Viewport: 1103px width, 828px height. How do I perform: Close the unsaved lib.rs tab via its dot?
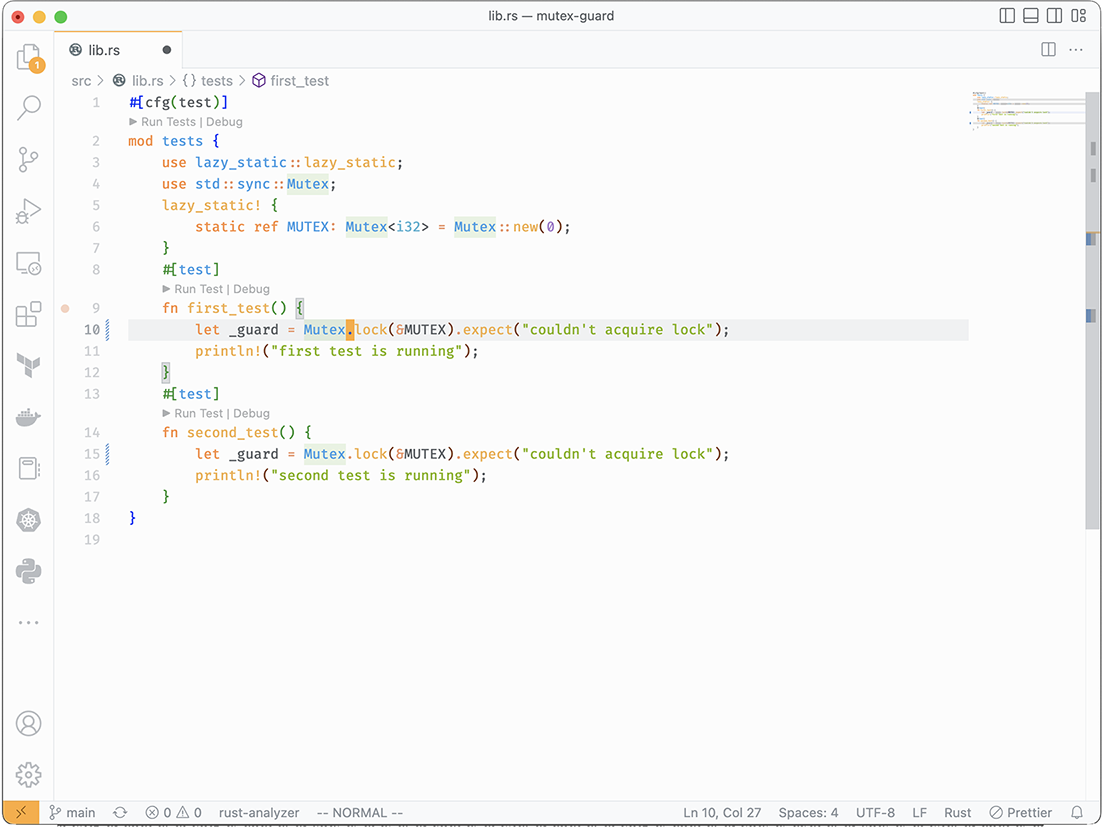click(x=167, y=50)
